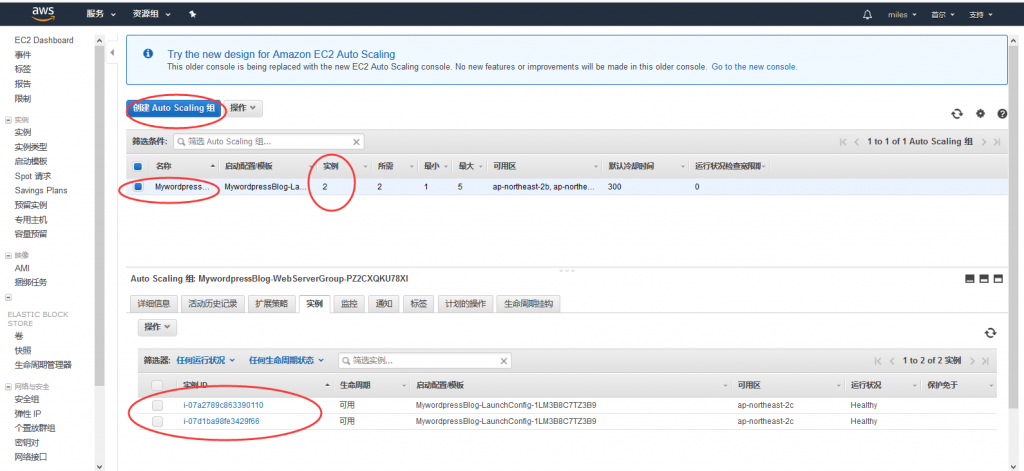
Task: Toggle select-all checkbox in instances table
Action: [x=157, y=385]
